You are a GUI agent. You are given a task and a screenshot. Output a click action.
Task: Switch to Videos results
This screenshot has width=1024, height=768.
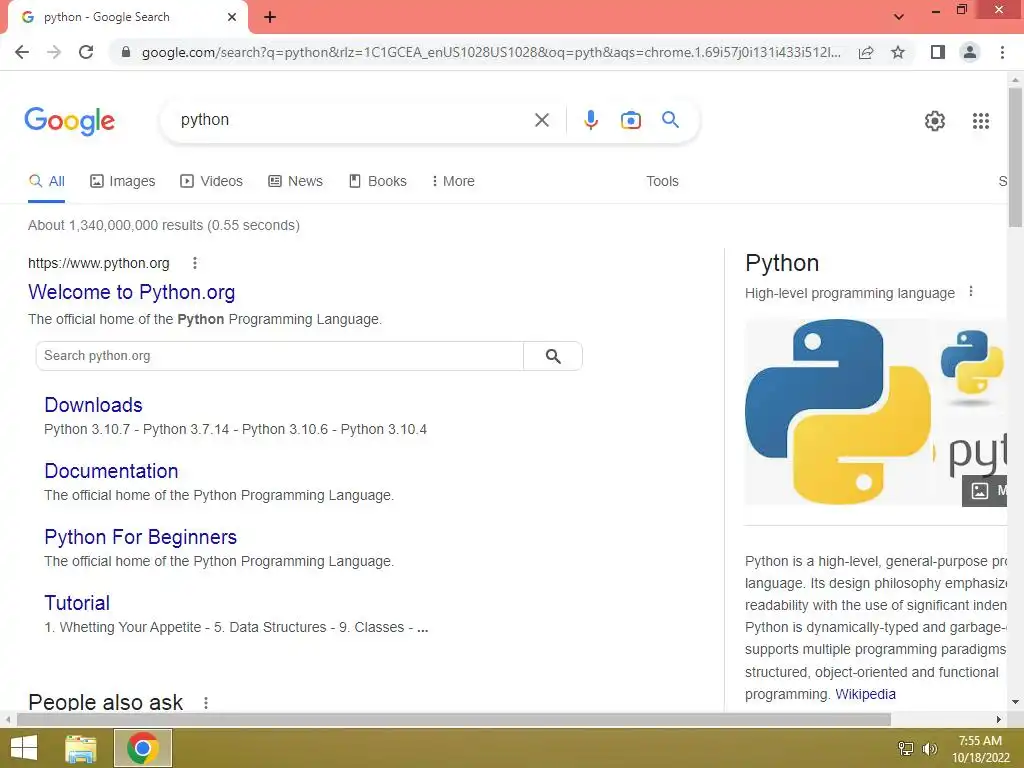(x=211, y=181)
